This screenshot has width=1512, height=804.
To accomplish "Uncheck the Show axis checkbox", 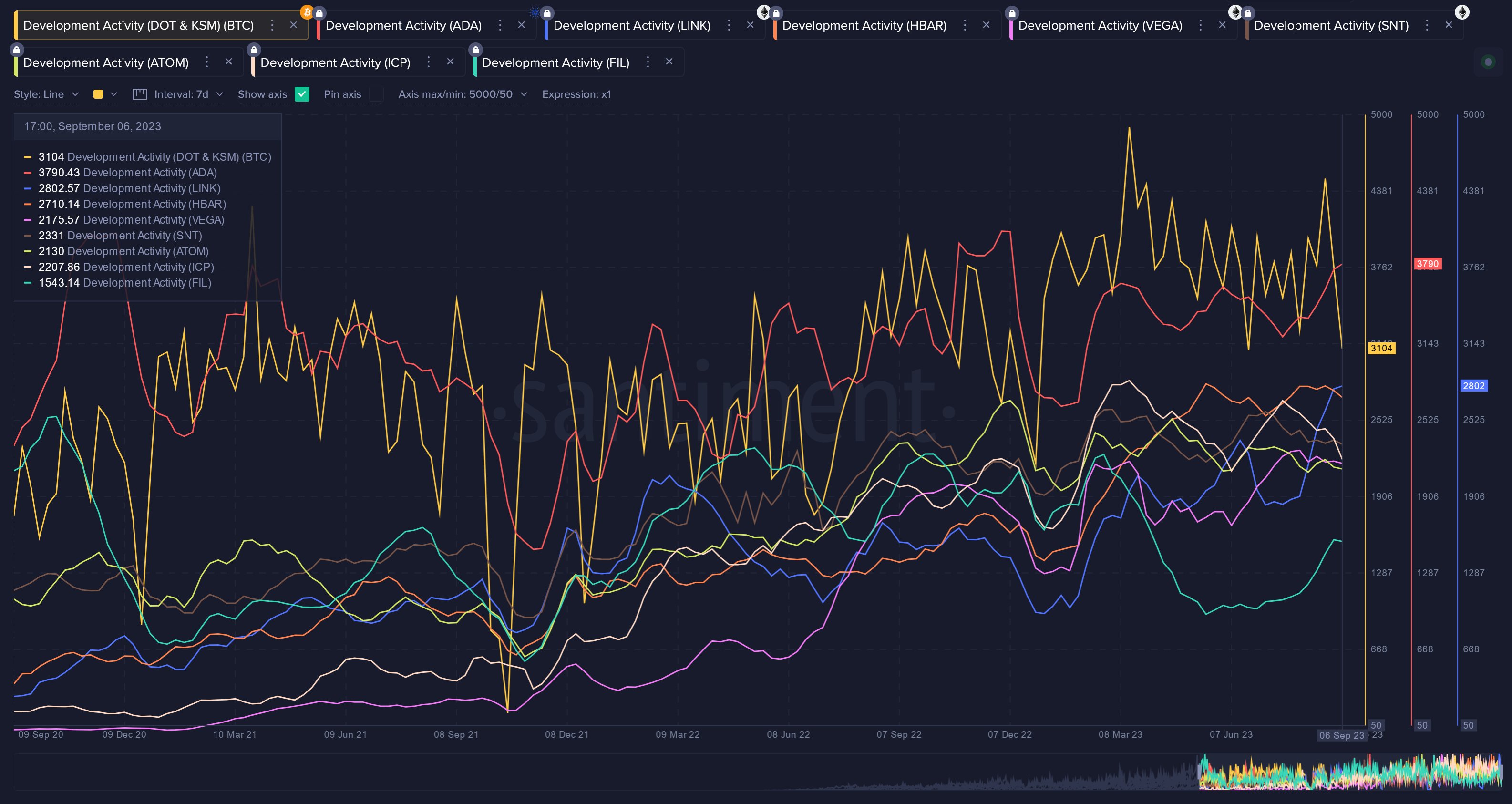I will click(x=302, y=94).
